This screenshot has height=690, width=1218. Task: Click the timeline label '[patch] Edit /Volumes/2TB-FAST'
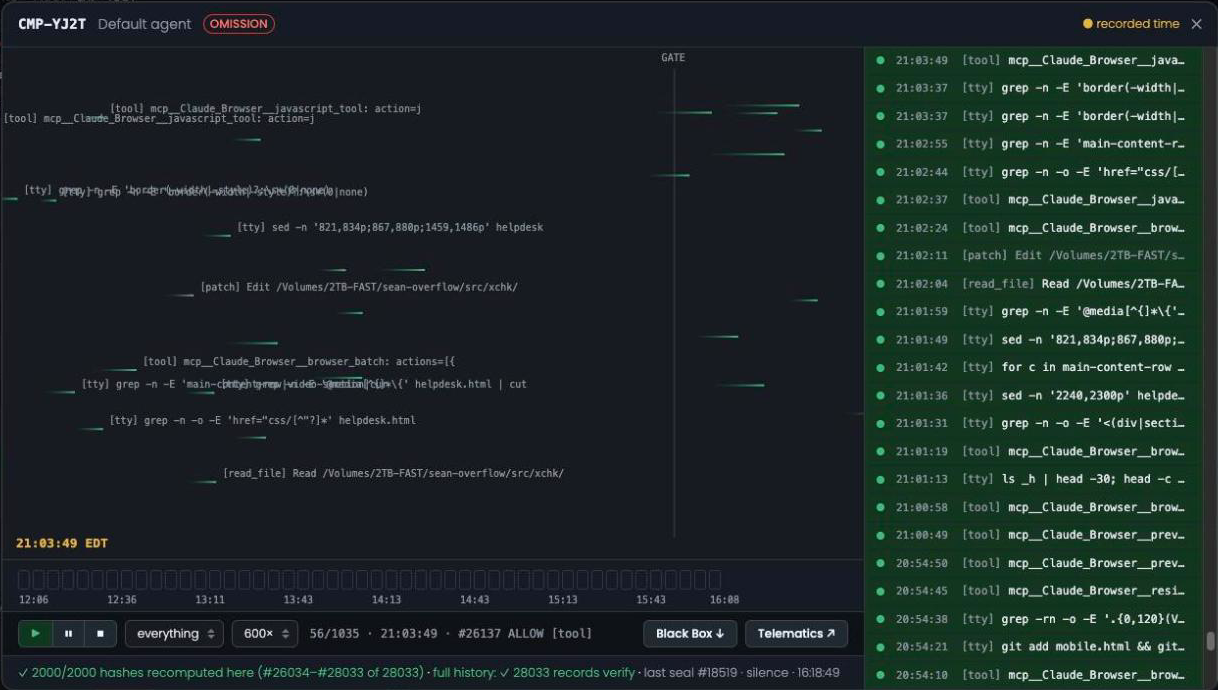coord(359,287)
